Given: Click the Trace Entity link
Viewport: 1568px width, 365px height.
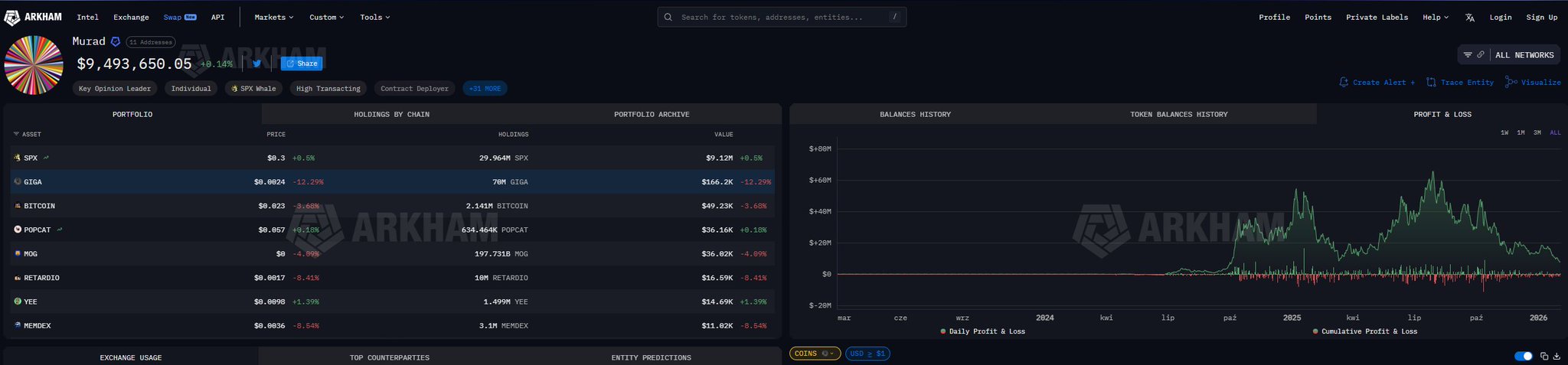Looking at the screenshot, I should (1460, 82).
